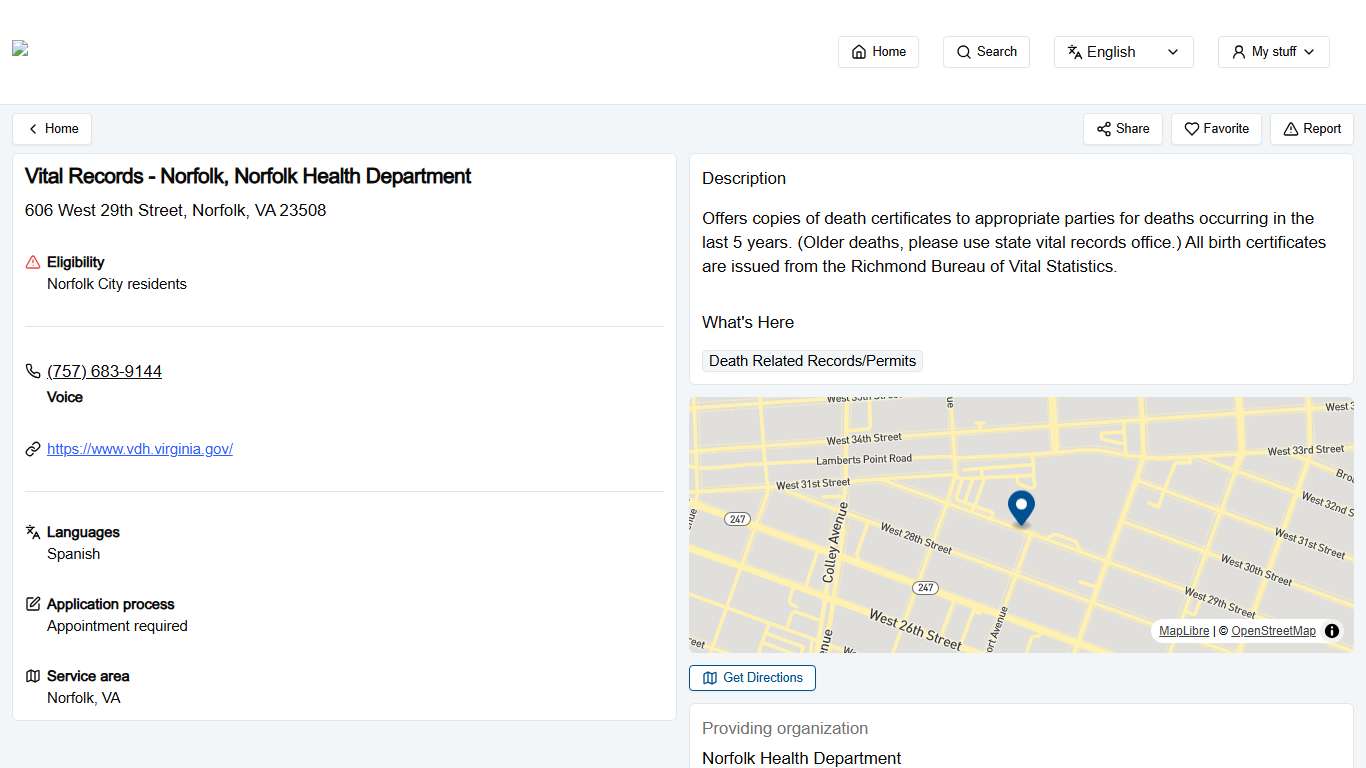Call (757) 683-9144 via the phone link

pyautogui.click(x=104, y=371)
